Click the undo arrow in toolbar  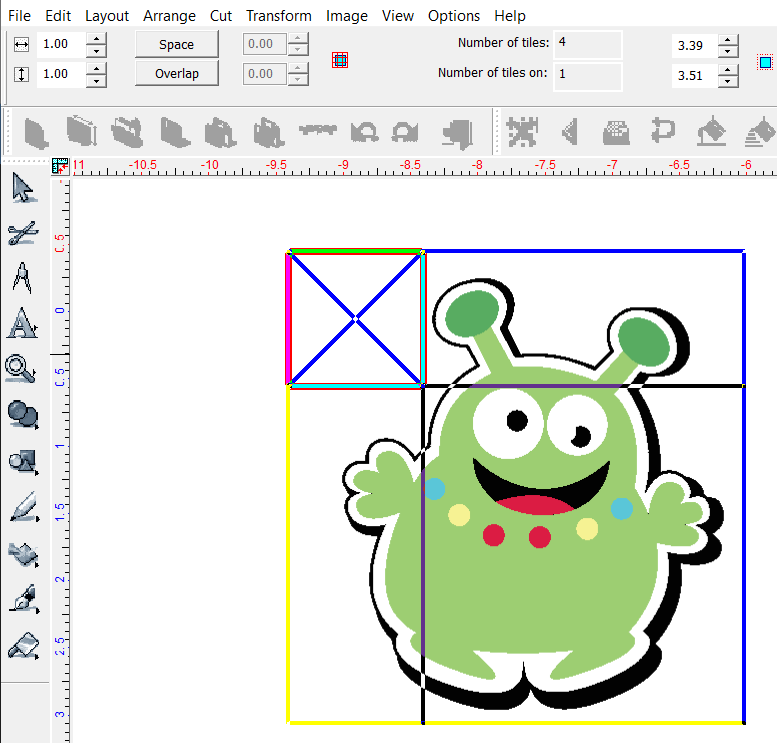pos(366,132)
